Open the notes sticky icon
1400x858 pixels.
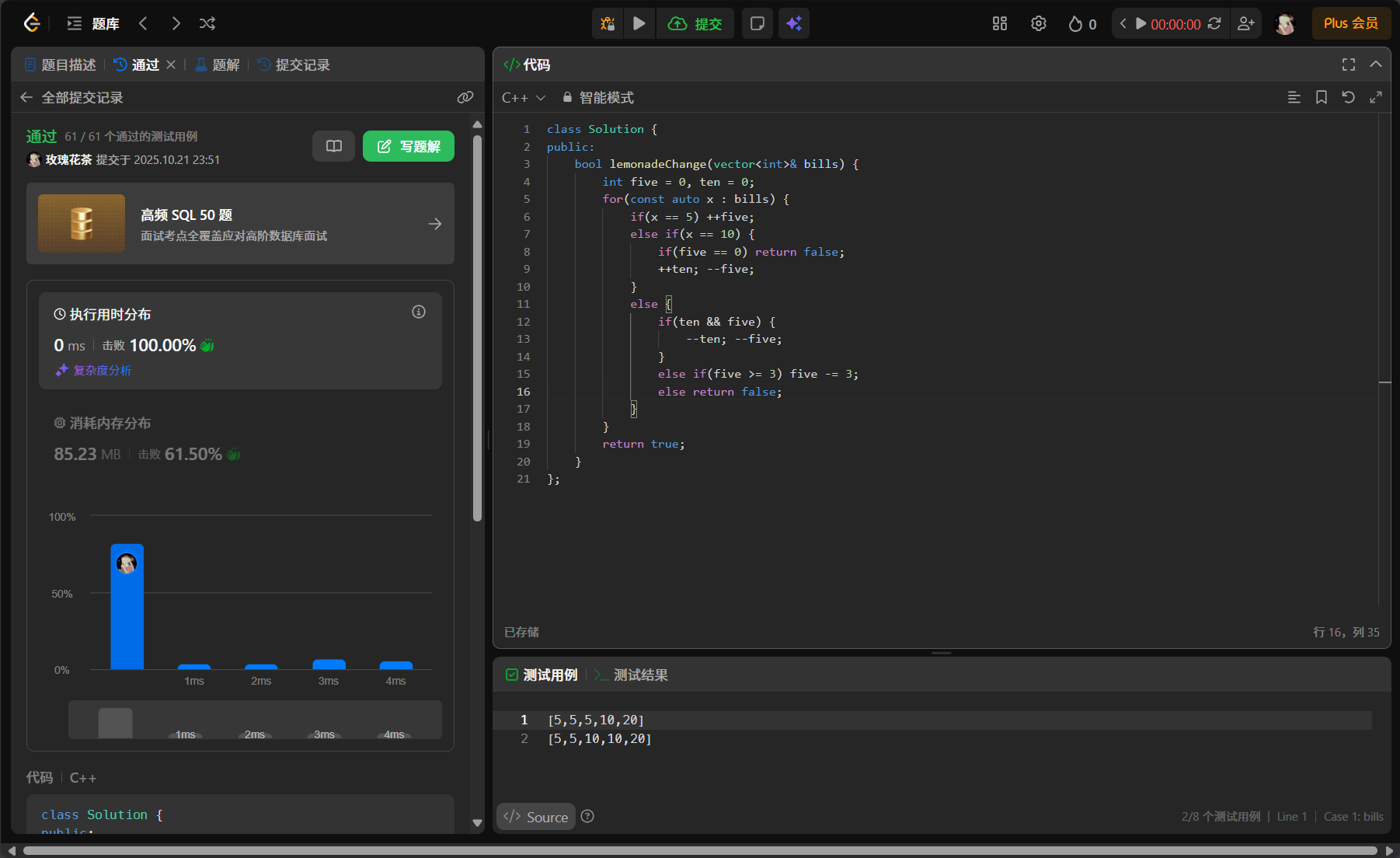tap(757, 23)
